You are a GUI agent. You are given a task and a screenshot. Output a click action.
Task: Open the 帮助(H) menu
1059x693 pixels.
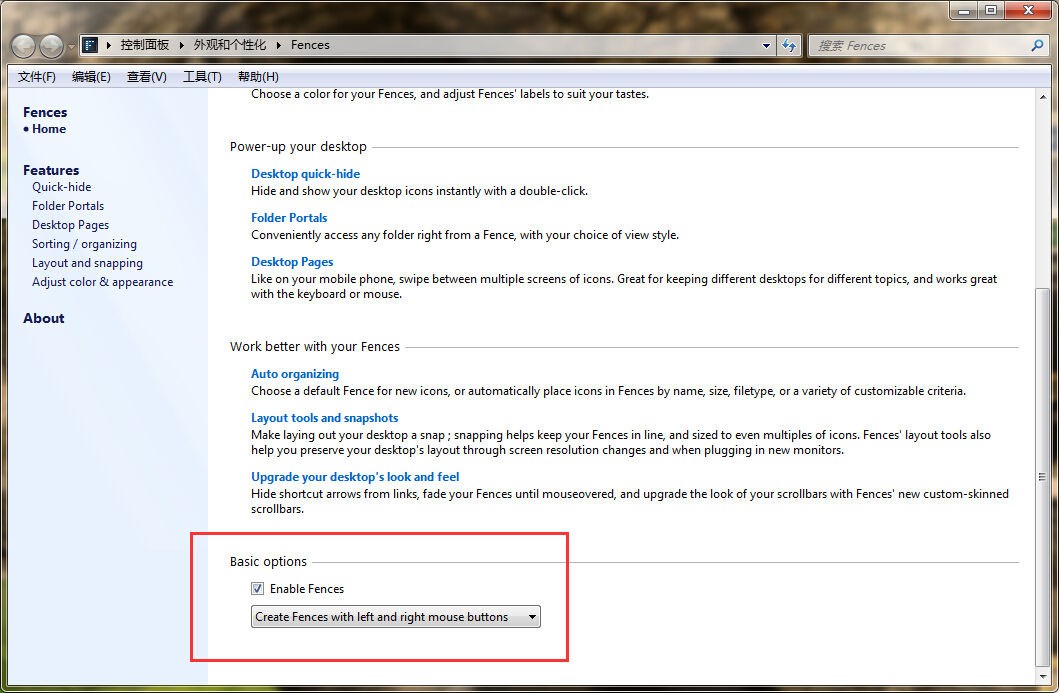[258, 76]
